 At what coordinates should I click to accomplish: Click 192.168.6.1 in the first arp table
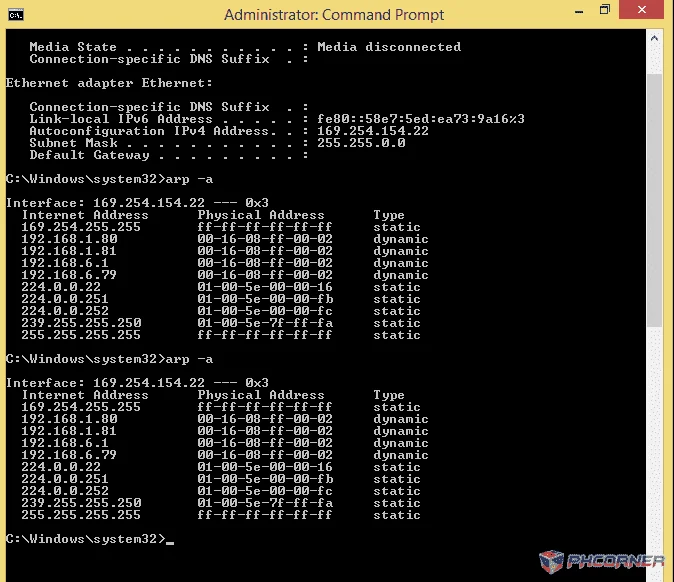tap(65, 263)
